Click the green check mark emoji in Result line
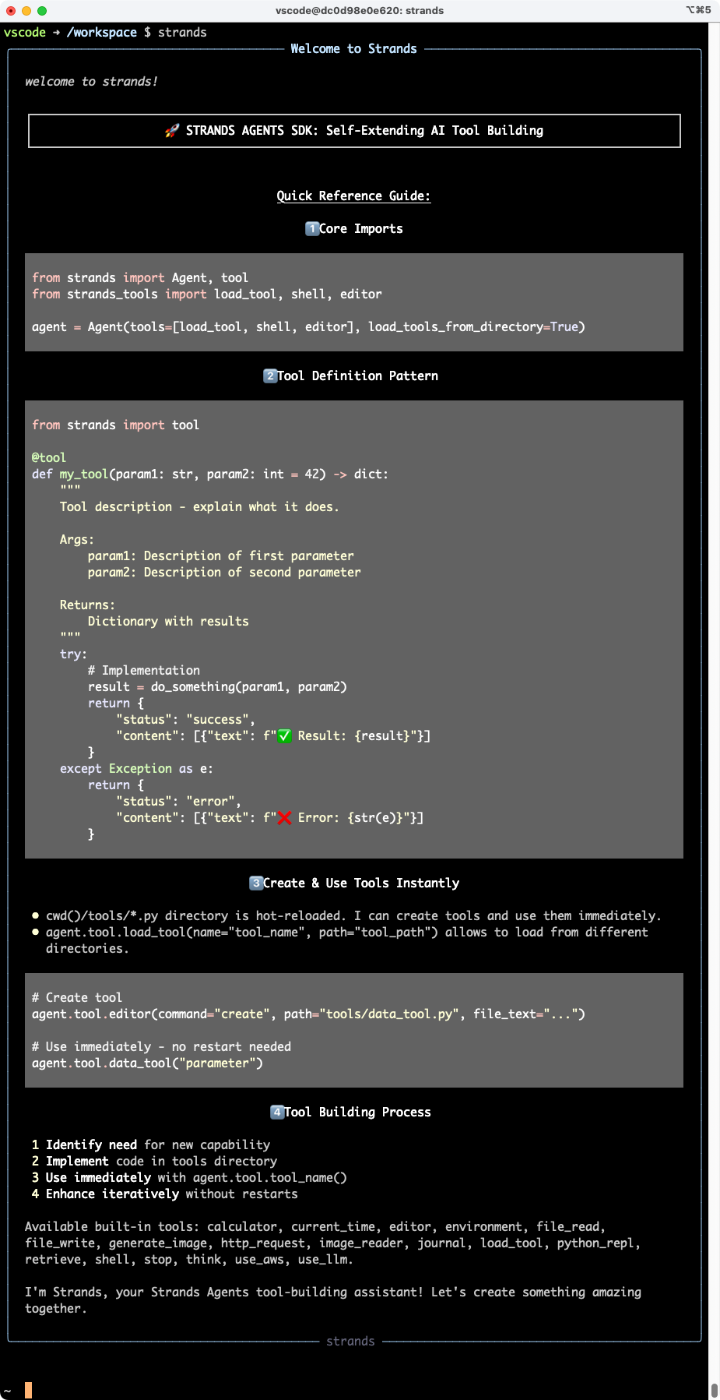720x1400 pixels. 284,736
